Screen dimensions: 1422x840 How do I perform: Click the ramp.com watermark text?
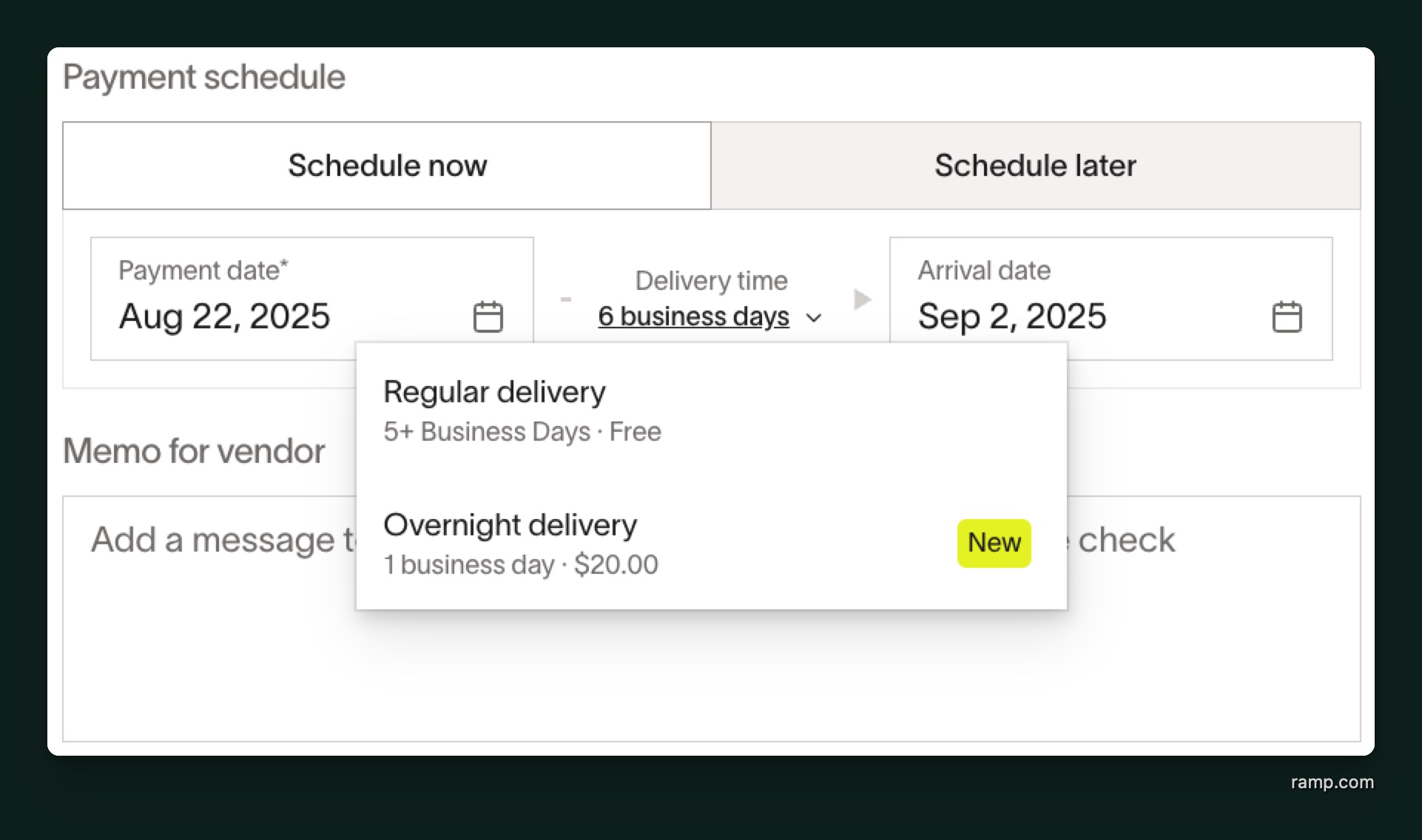tap(1332, 782)
